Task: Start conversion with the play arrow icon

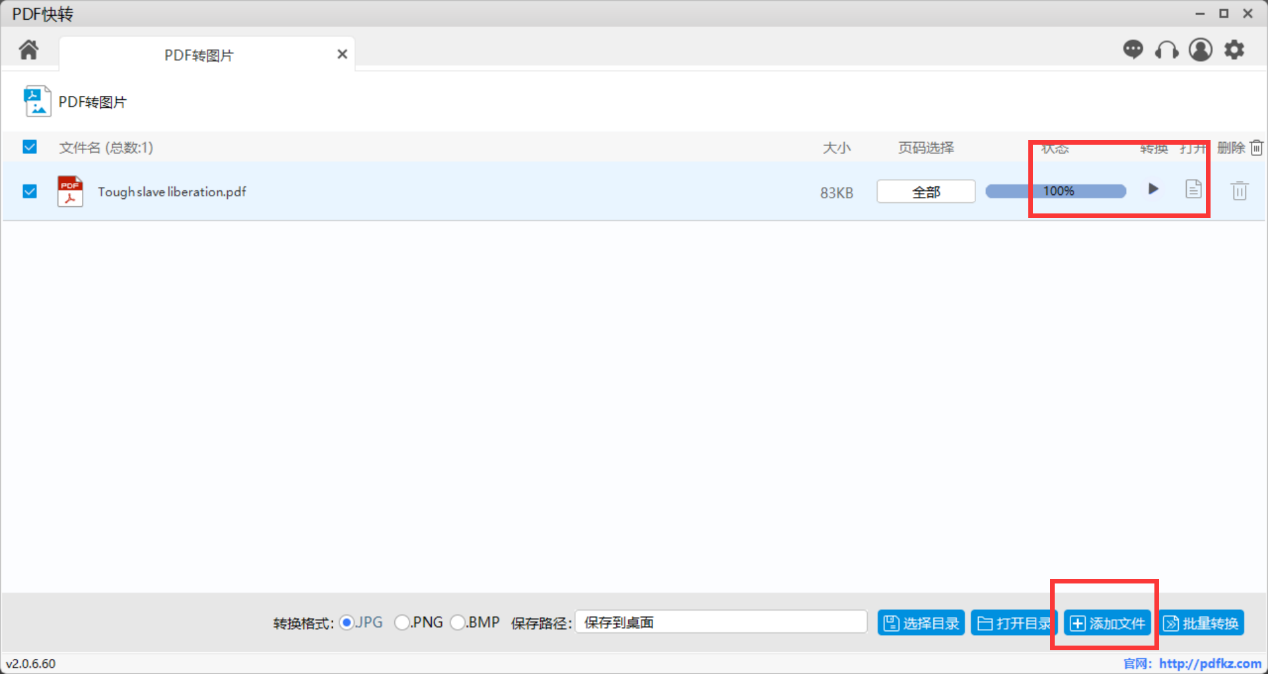Action: pyautogui.click(x=1153, y=189)
